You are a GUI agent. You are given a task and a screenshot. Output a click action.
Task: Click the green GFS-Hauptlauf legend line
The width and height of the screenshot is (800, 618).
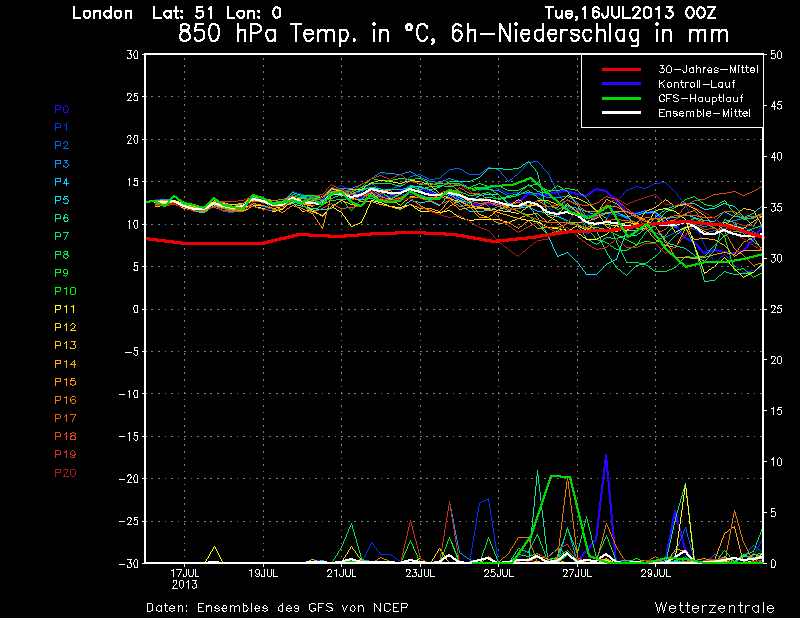tap(621, 98)
